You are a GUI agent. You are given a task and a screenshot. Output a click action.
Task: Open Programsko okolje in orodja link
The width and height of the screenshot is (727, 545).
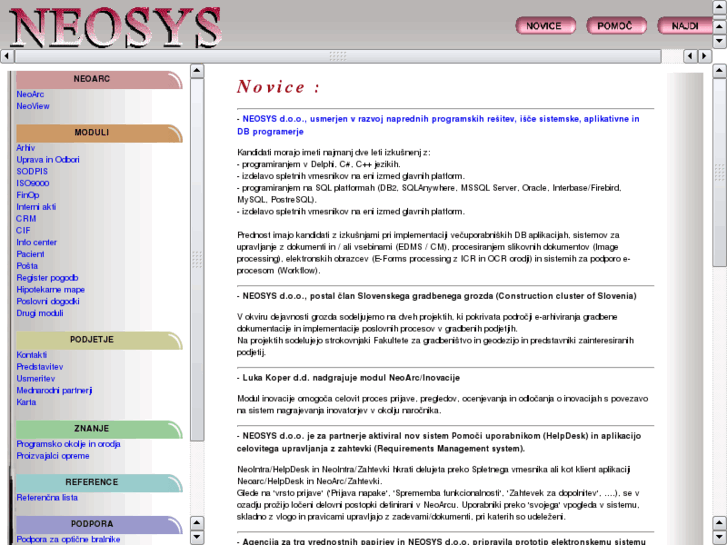(x=69, y=444)
